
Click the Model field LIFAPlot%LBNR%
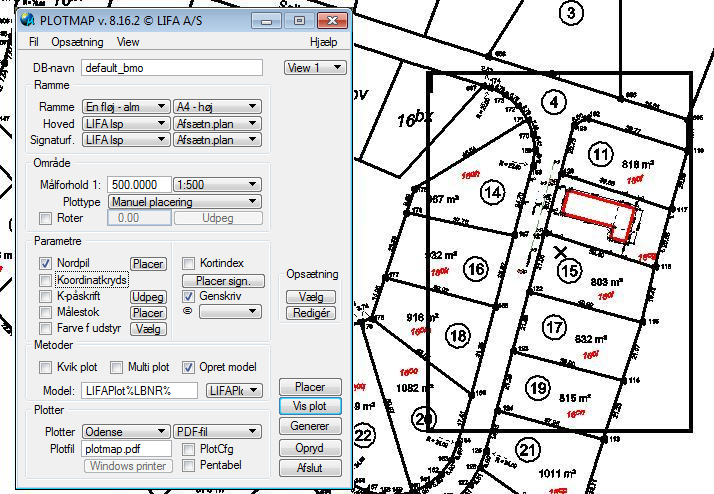coord(139,391)
